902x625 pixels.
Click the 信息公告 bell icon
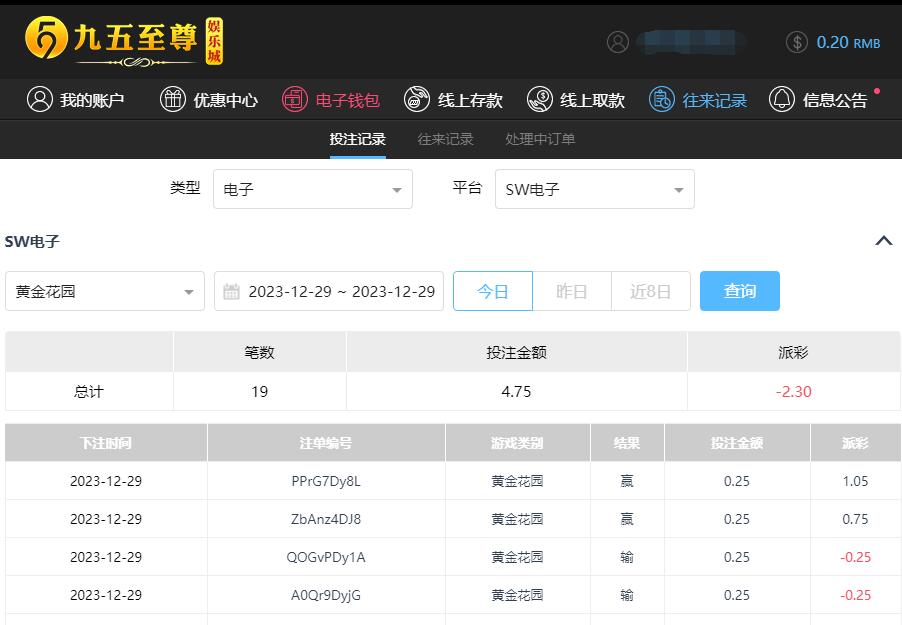[782, 100]
